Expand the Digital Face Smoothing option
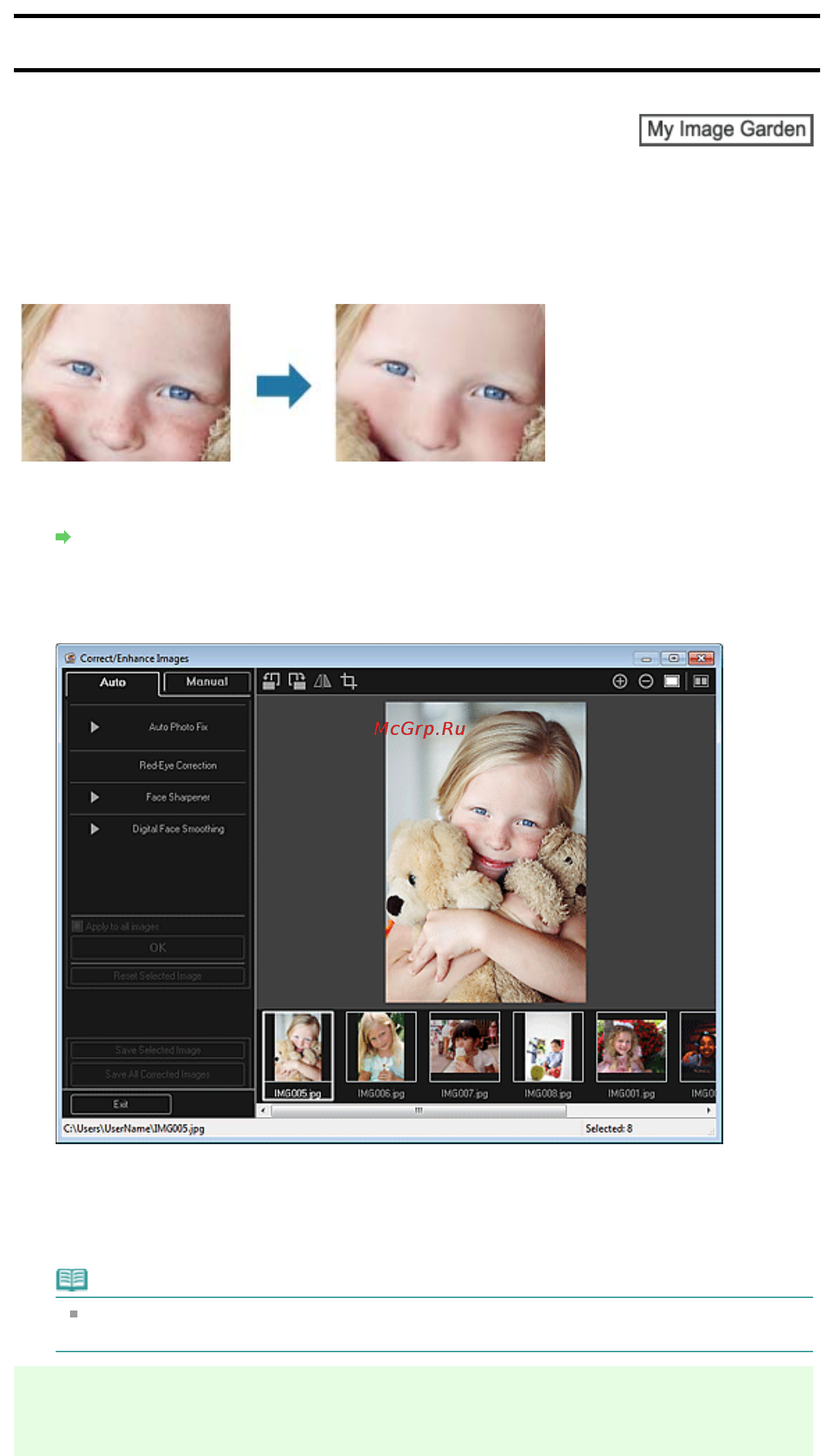The image size is (834, 1456). point(95,829)
